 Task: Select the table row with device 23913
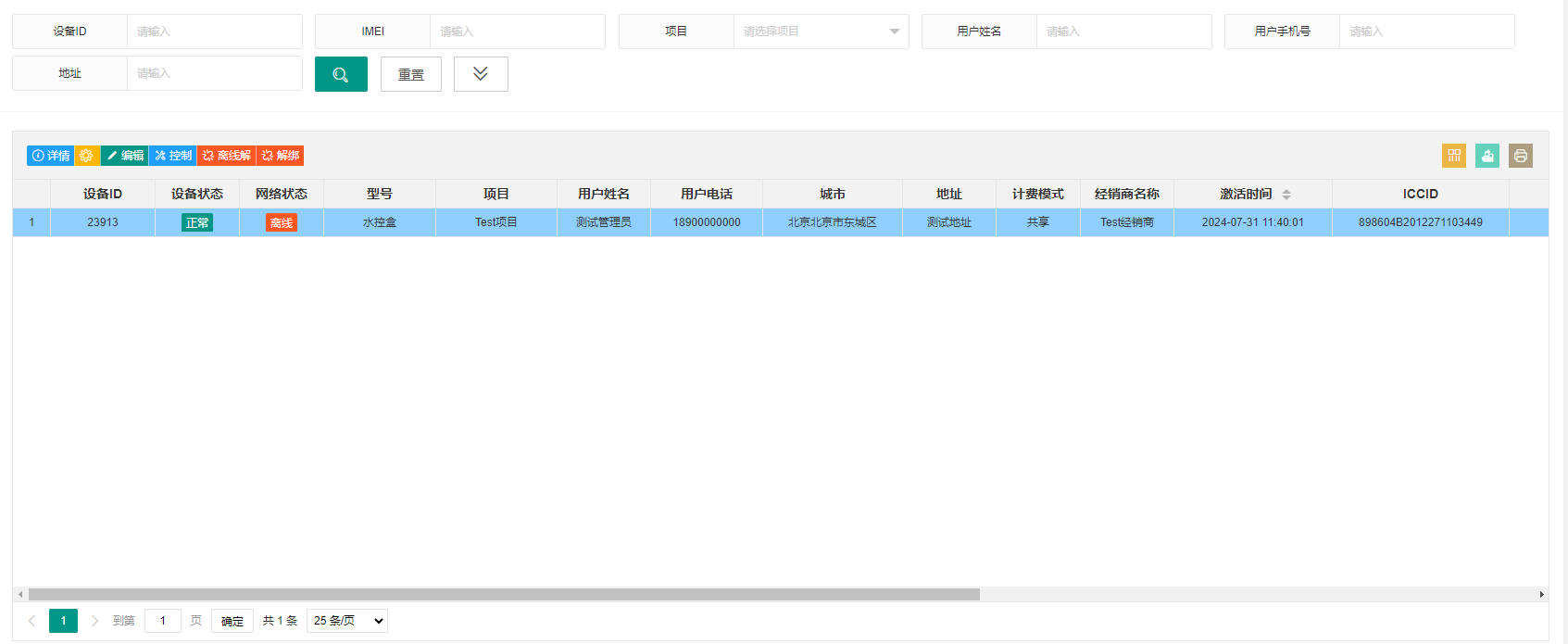pyautogui.click(x=781, y=222)
